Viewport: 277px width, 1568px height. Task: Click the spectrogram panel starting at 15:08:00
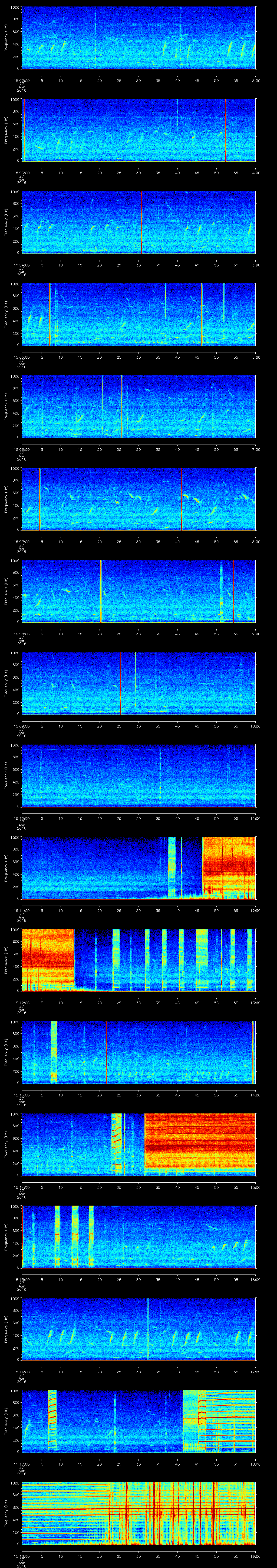coord(139,592)
